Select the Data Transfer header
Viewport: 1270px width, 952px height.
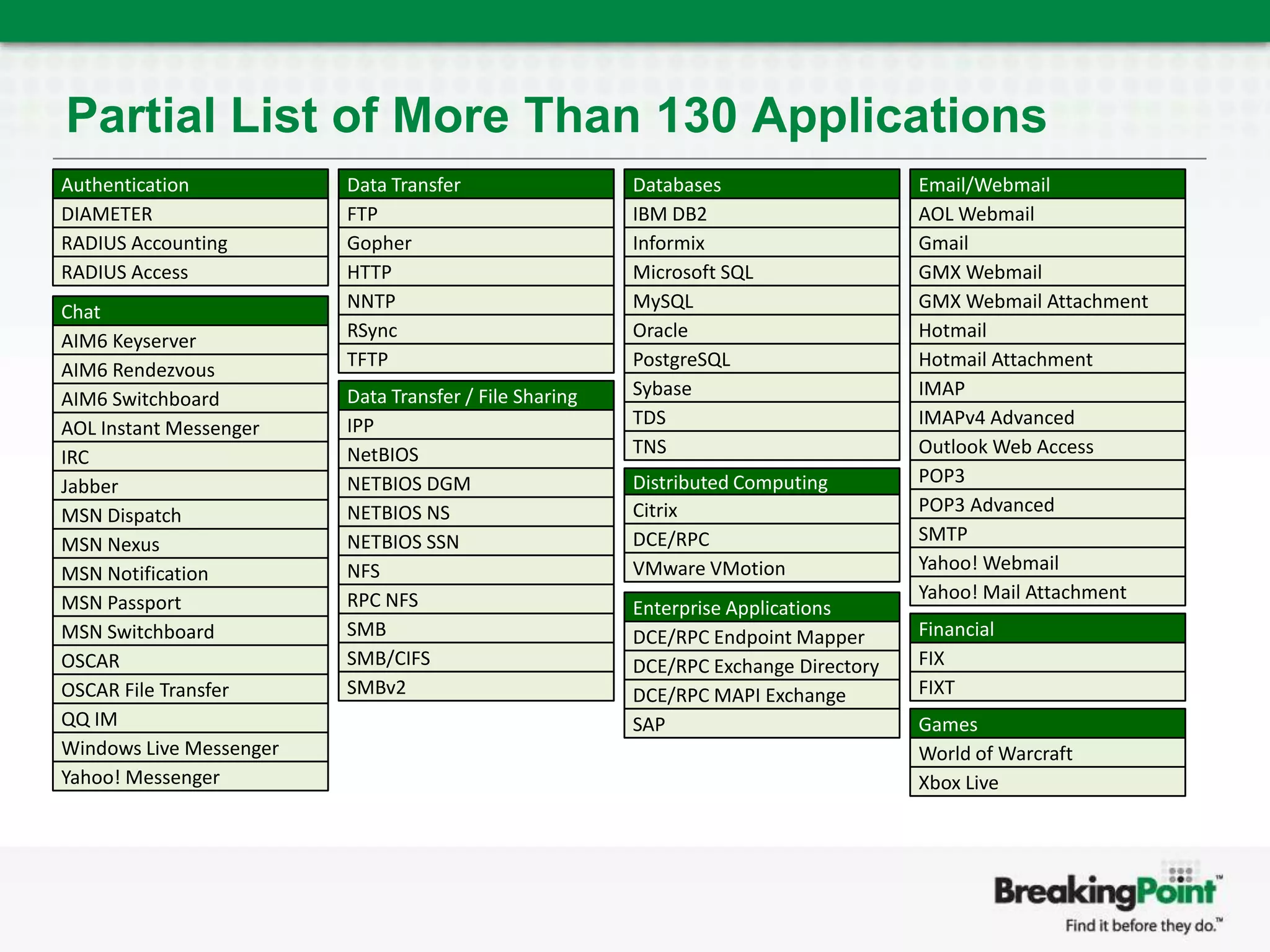pyautogui.click(x=476, y=185)
